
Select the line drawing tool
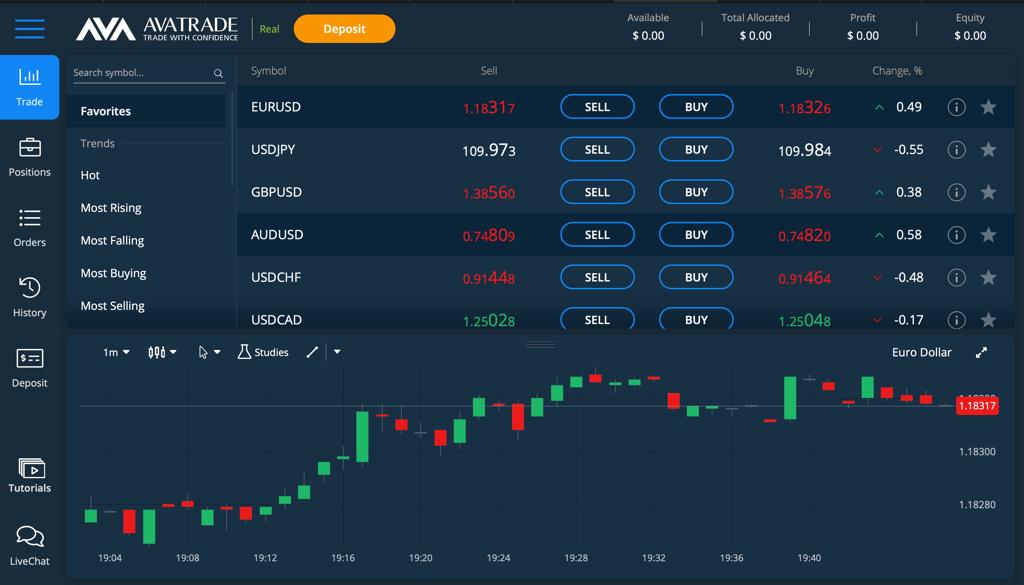coord(312,352)
